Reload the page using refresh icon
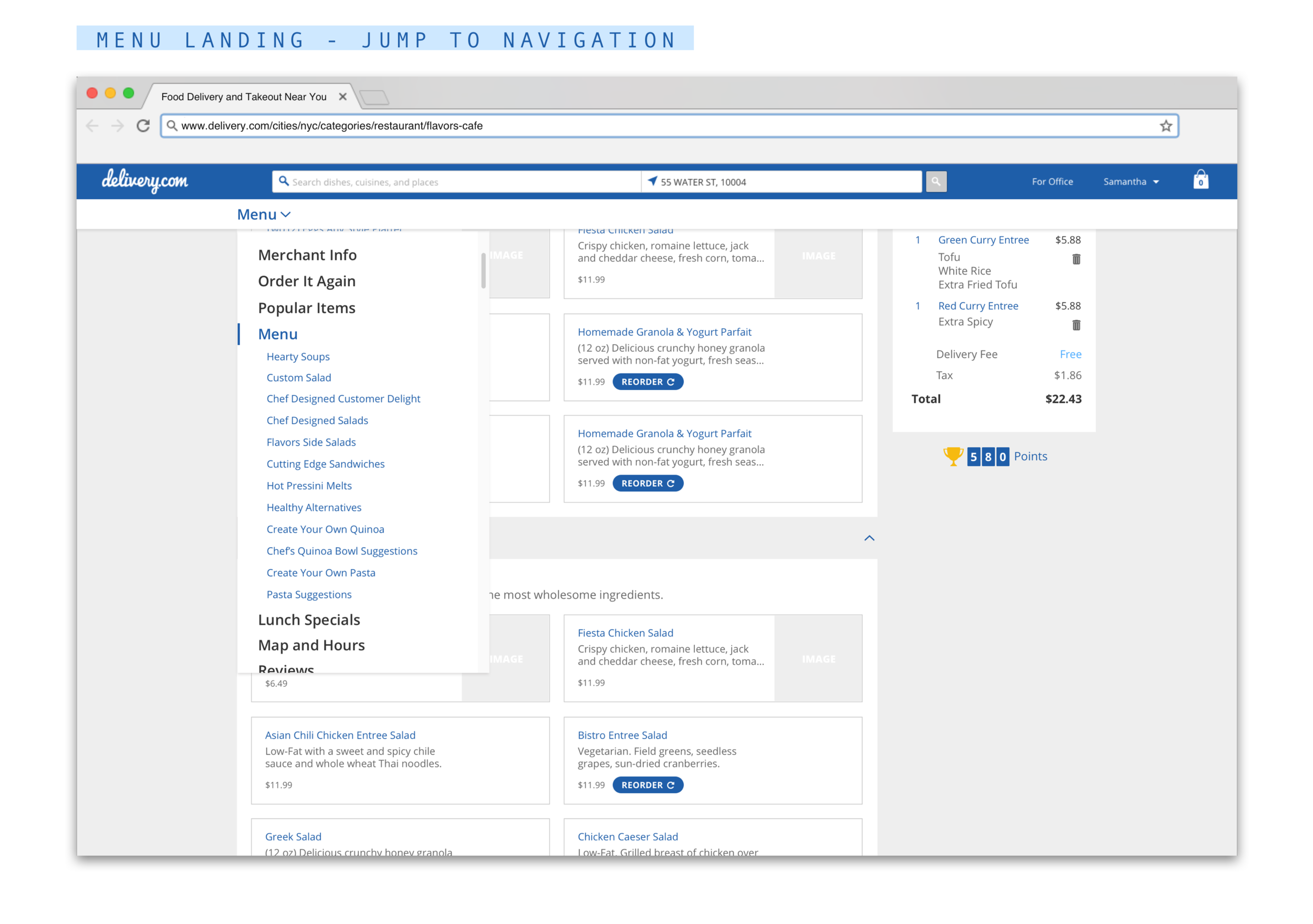The width and height of the screenshot is (1313, 924). [x=142, y=126]
